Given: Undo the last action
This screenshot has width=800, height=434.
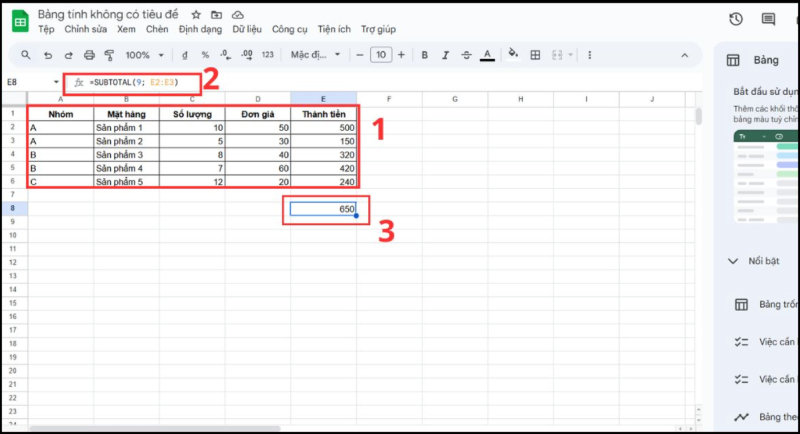Looking at the screenshot, I should coord(48,55).
